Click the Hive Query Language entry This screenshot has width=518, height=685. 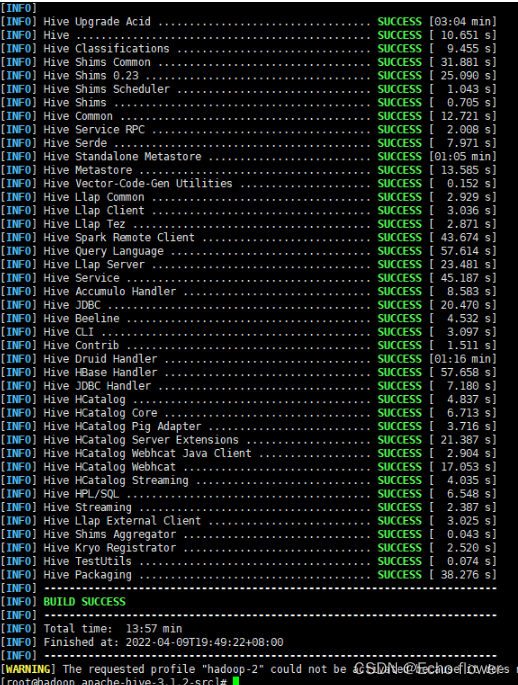[103, 251]
